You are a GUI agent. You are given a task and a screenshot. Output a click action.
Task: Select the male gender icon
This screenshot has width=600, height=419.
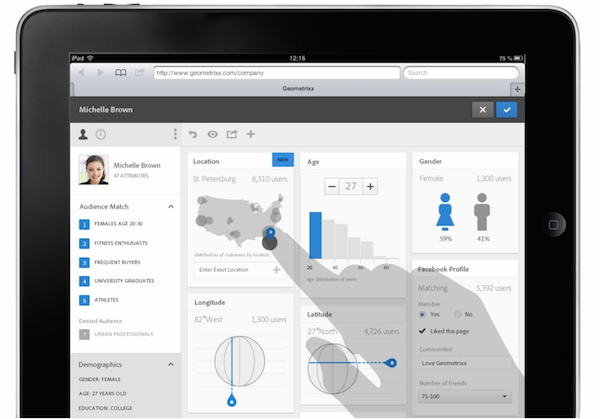482,212
